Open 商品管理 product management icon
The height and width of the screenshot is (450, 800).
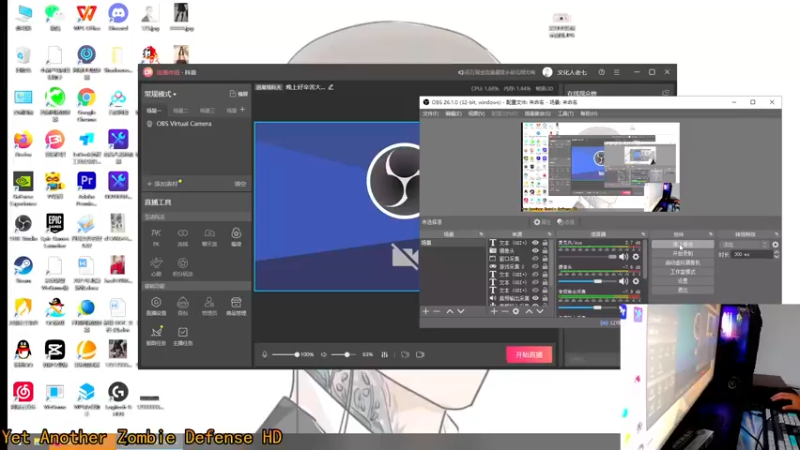click(x=236, y=306)
